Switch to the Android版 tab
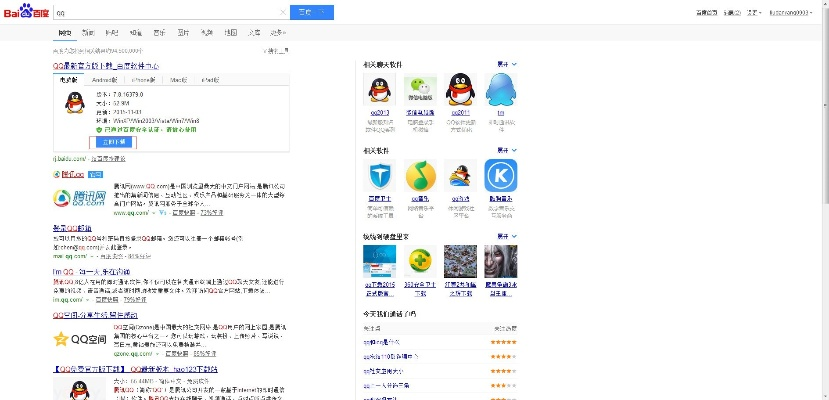 pyautogui.click(x=105, y=79)
